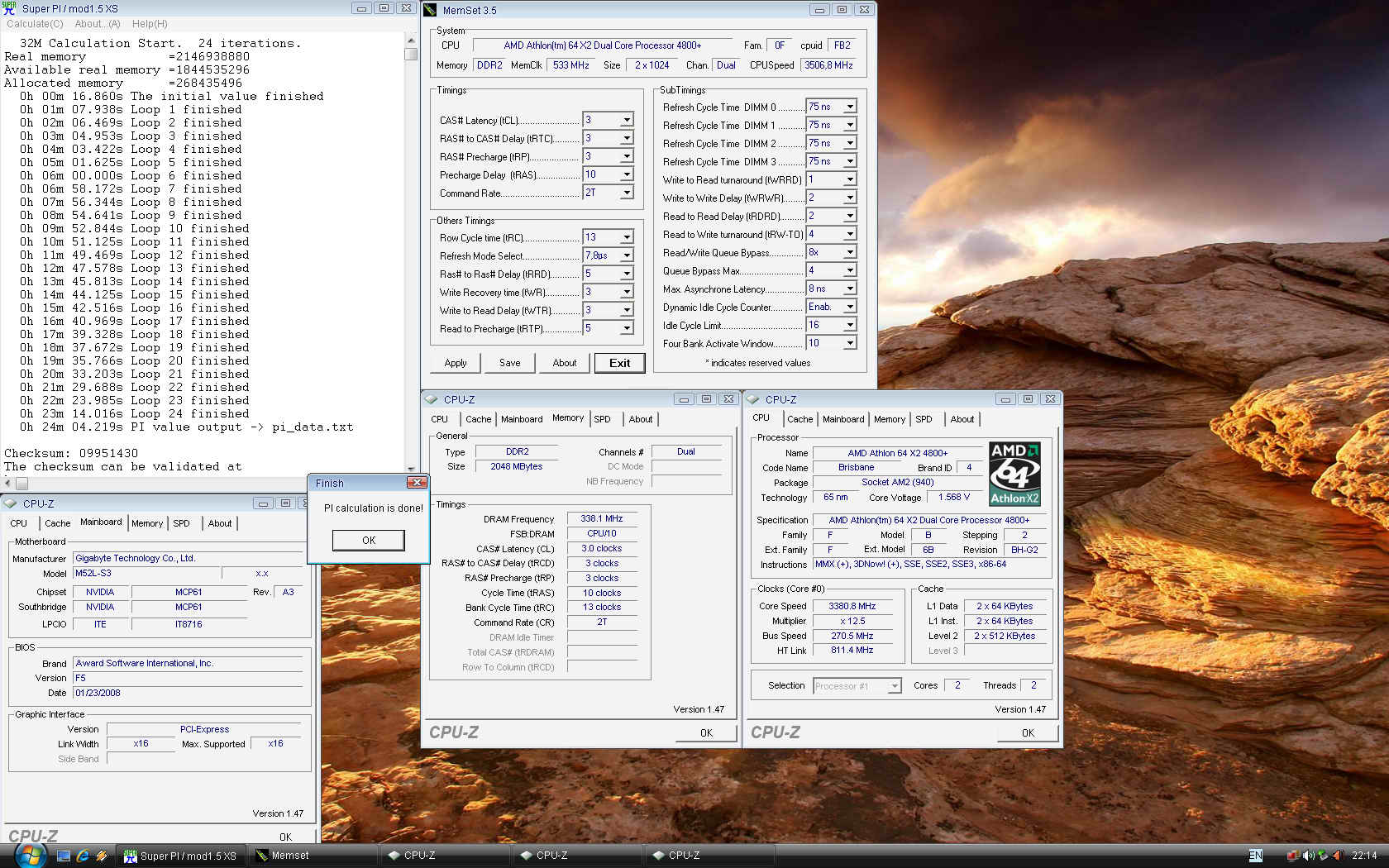Open the Precharge Delay (tRAS) dropdown
The height and width of the screenshot is (868, 1389).
(627, 174)
